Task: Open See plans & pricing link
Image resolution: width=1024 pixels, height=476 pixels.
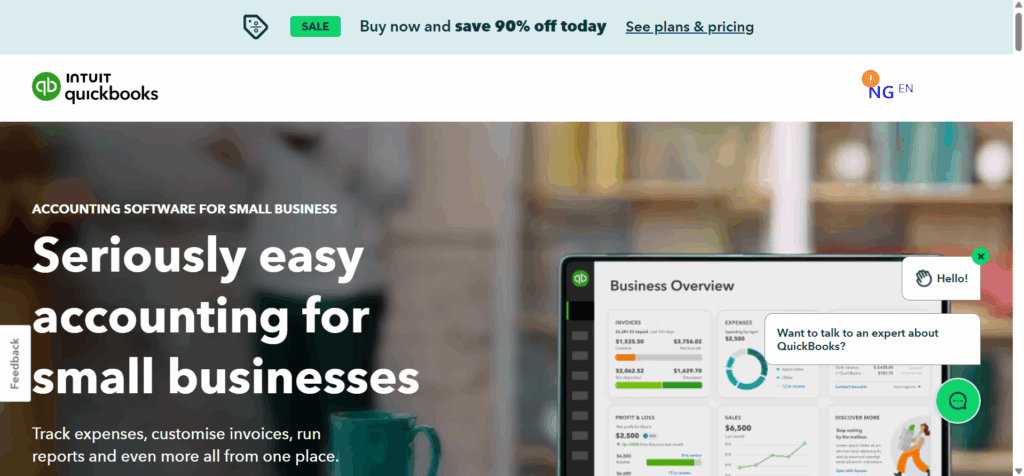Action: click(x=690, y=27)
